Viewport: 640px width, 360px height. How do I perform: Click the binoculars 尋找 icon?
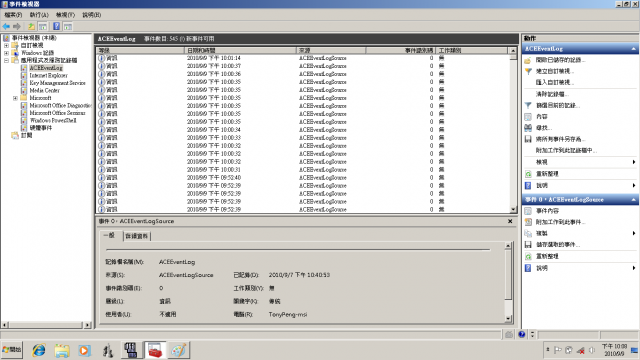pyautogui.click(x=528, y=128)
